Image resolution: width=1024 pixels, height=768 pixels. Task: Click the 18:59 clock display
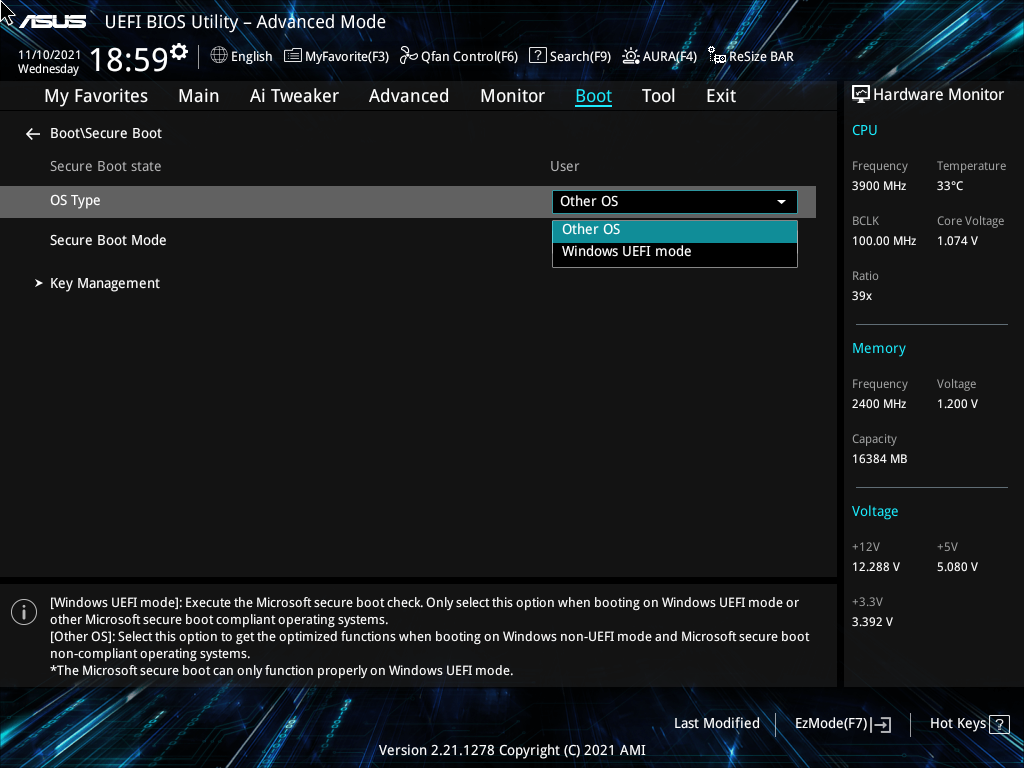129,60
